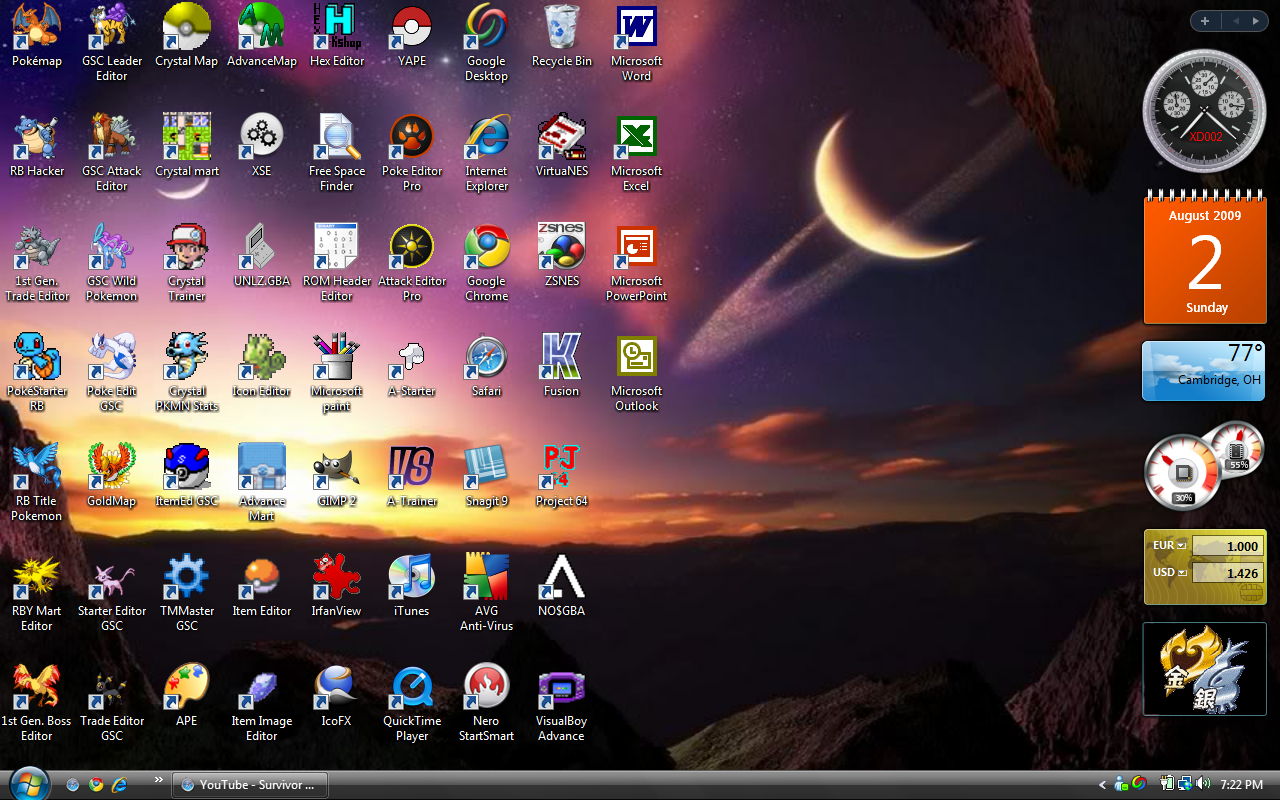The image size is (1280, 800).
Task: Open Microsoft Outlook desktop shortcut
Action: tap(637, 372)
